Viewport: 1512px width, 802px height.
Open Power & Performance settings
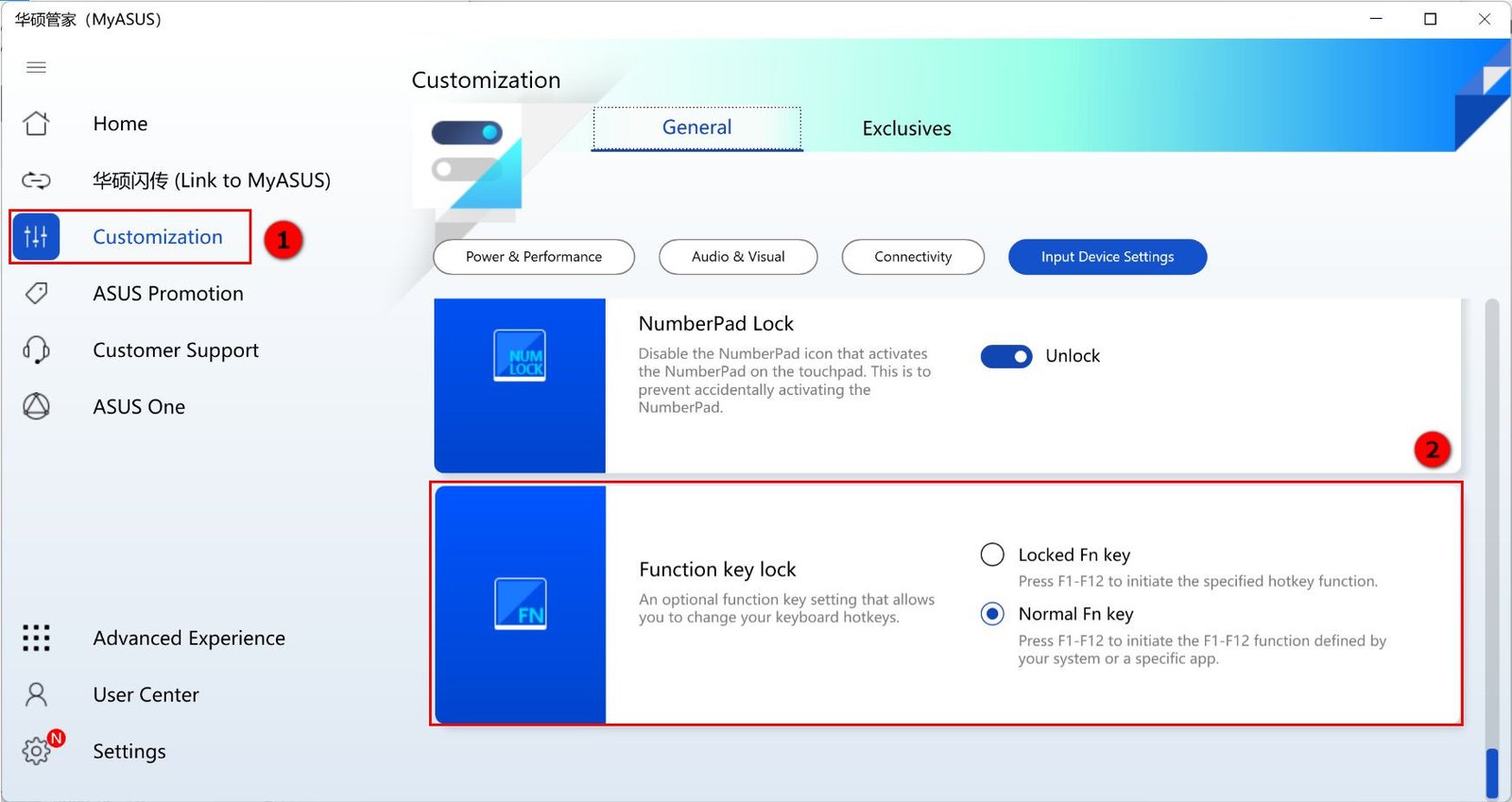533,257
